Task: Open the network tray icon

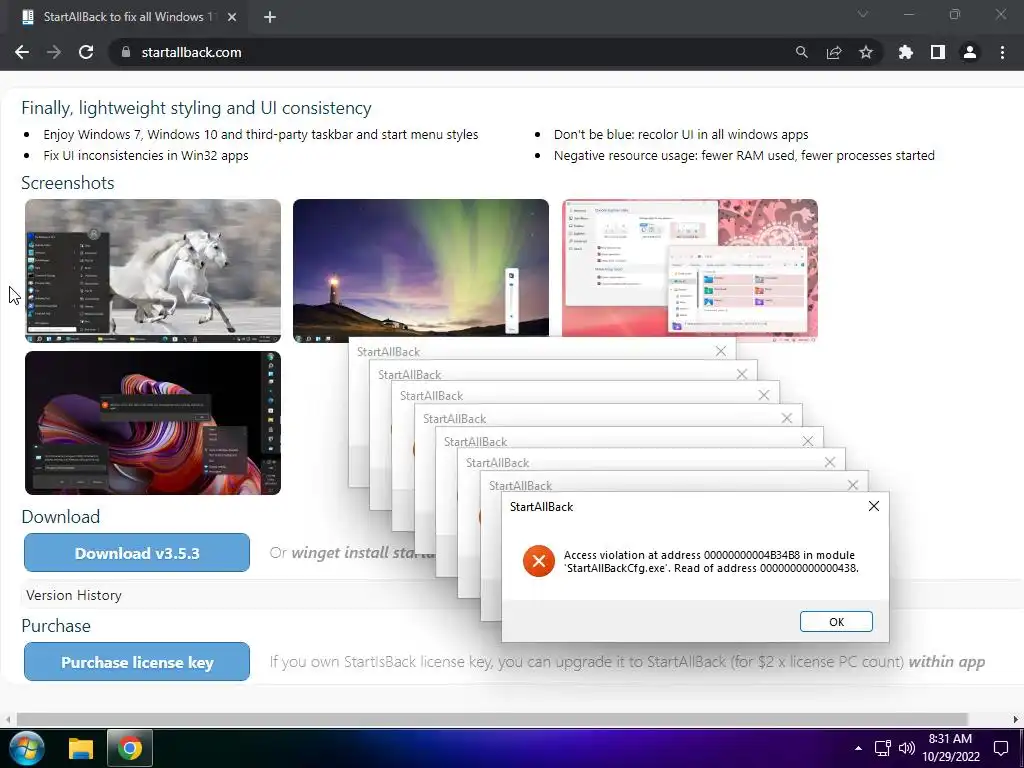Action: pos(883,748)
